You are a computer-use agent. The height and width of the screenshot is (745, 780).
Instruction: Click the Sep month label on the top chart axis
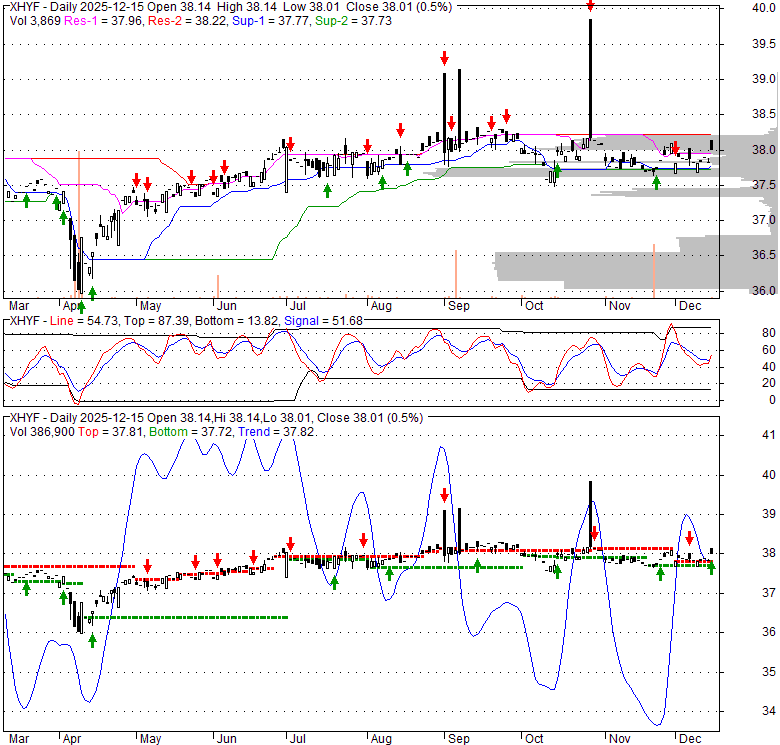[x=457, y=305]
